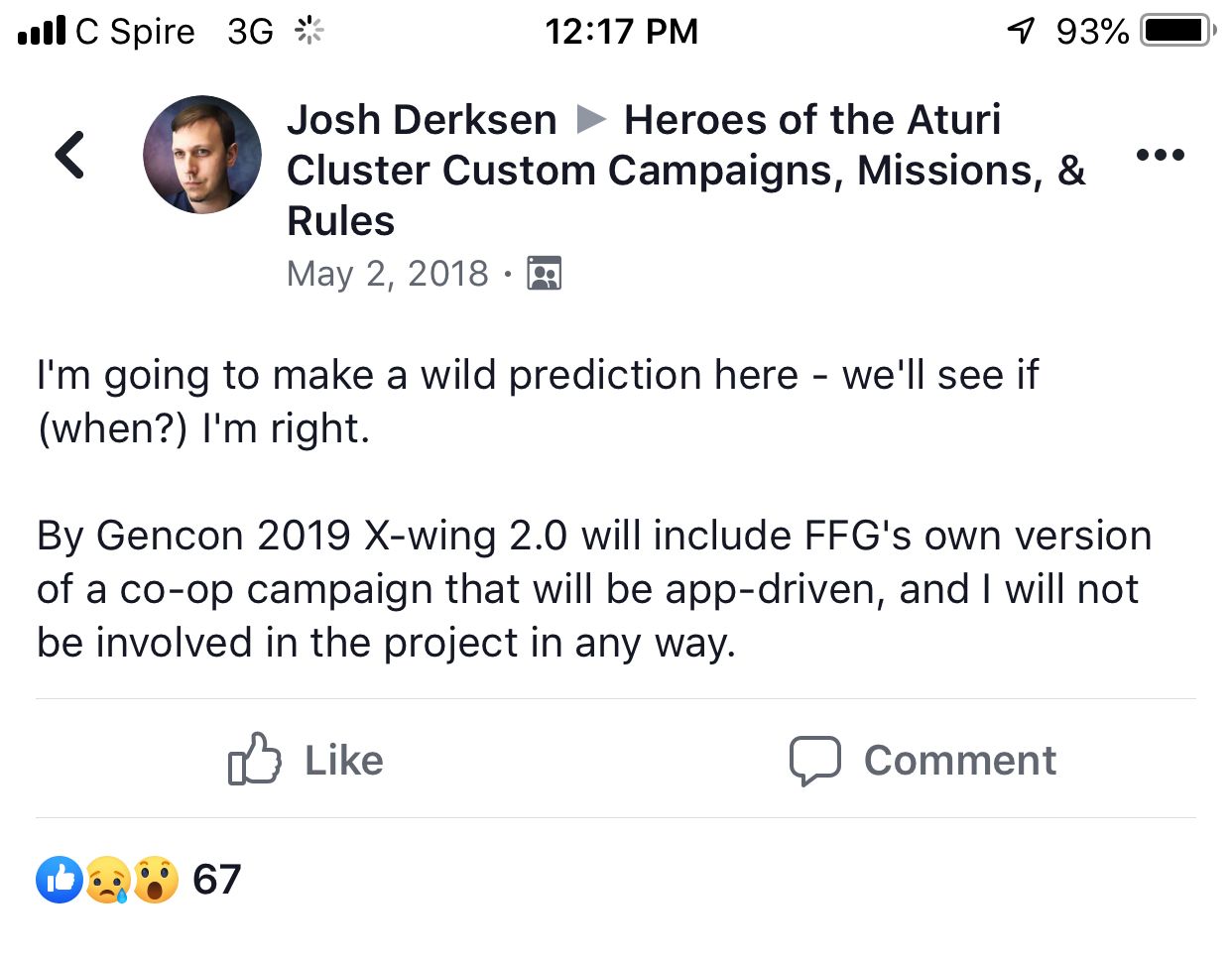Tap the thumbs-up Like icon
The width and height of the screenshot is (1232, 961).
point(254,760)
